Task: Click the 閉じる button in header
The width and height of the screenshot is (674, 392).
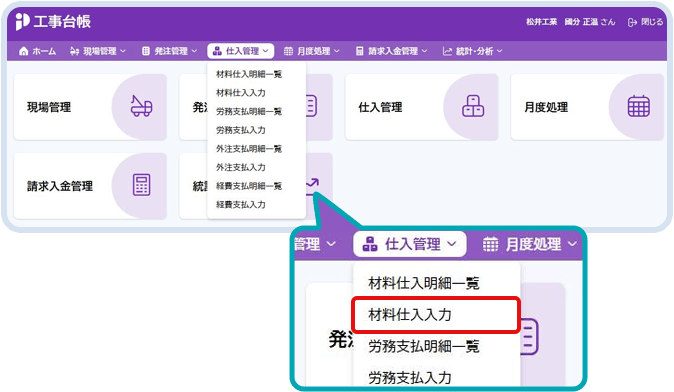Action: pos(646,22)
